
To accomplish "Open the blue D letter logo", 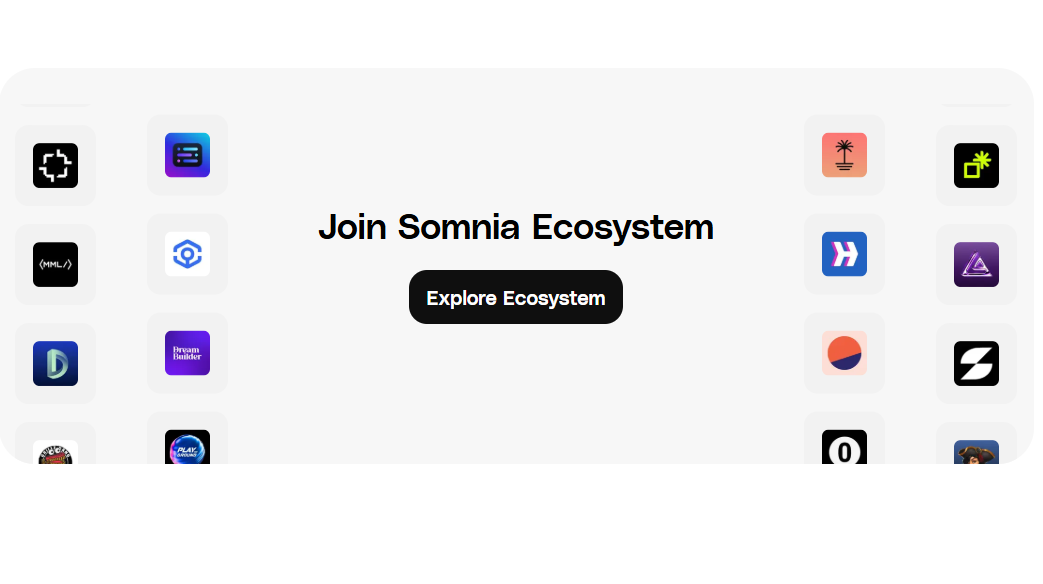I will point(55,363).
